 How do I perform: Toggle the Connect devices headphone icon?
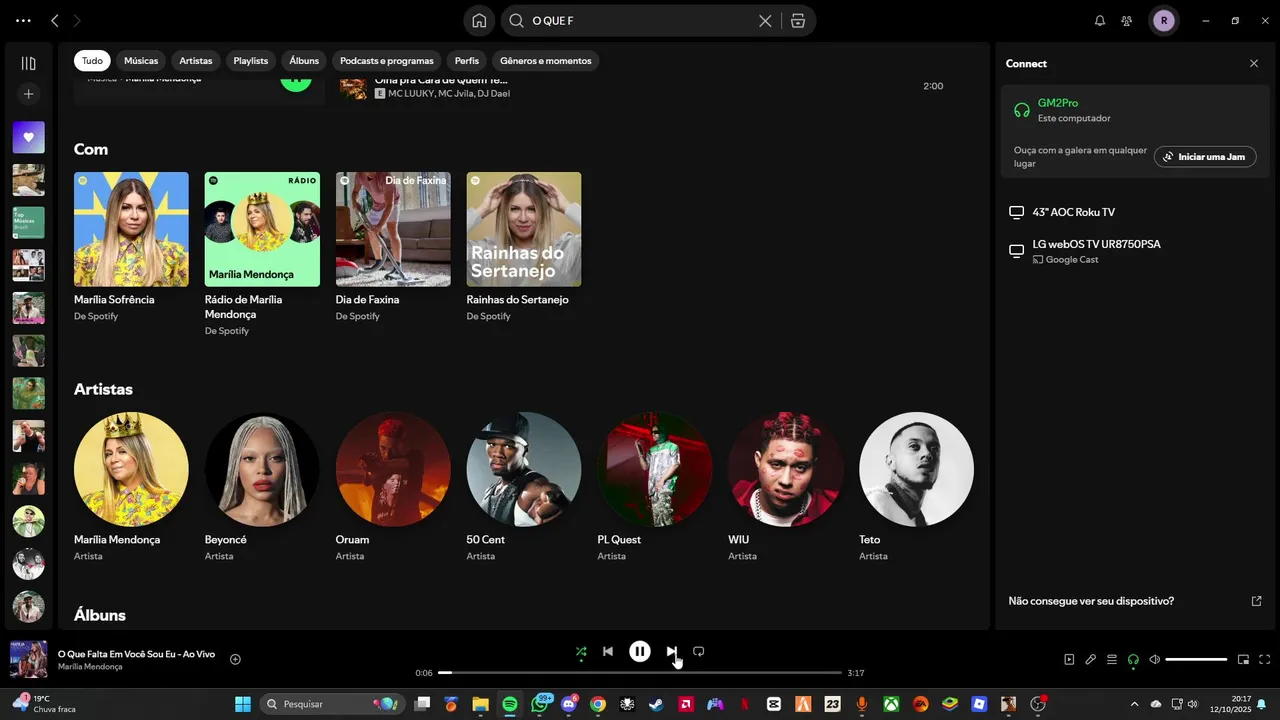[1133, 660]
